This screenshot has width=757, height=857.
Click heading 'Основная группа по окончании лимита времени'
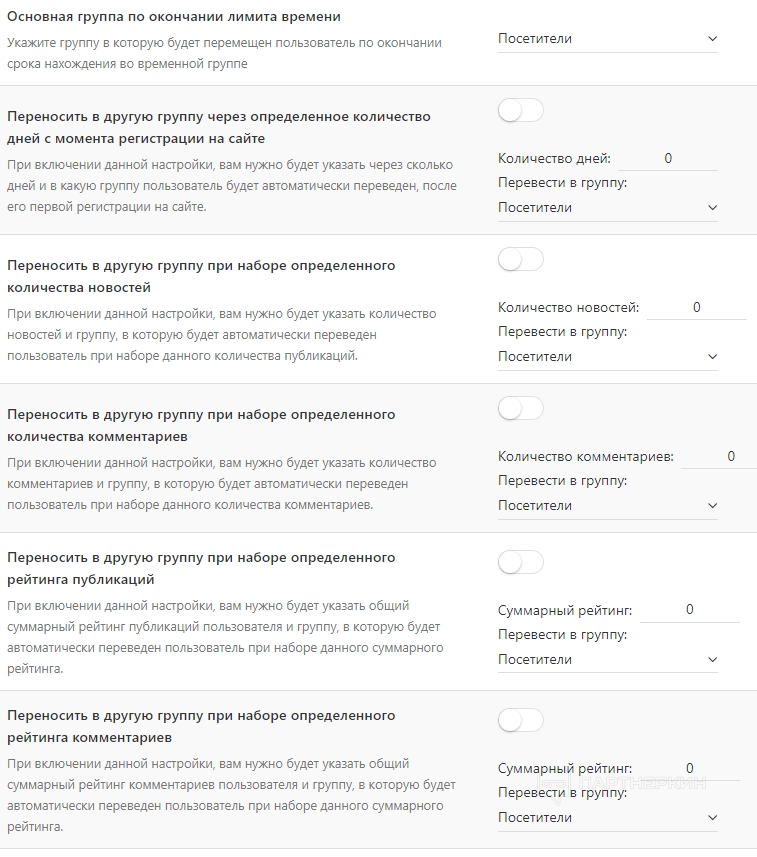point(174,17)
